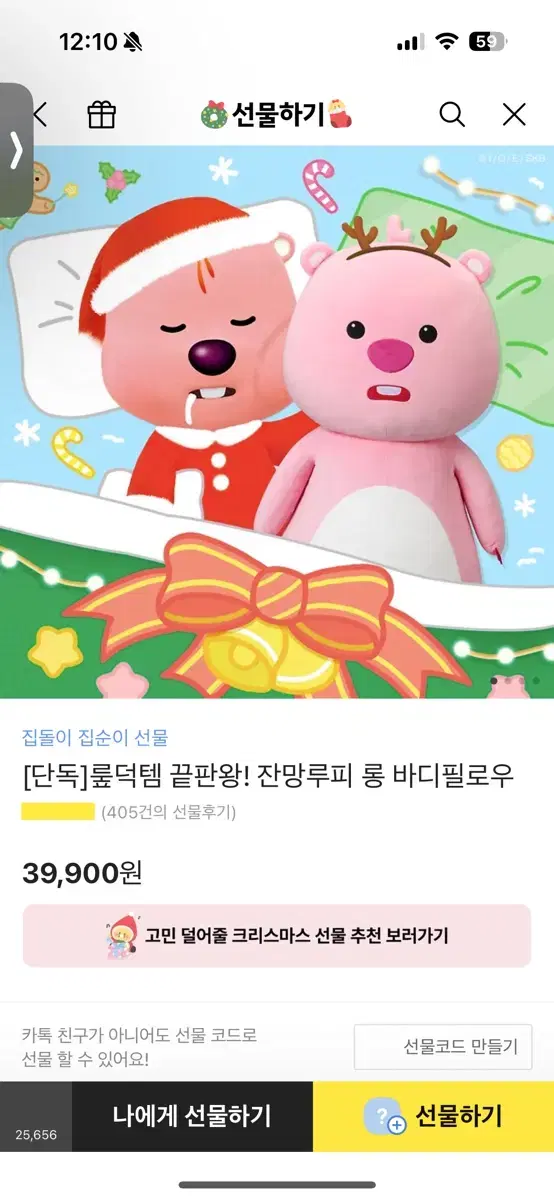The height and width of the screenshot is (1200, 554).
Task: Expand the gray side handle chevron
Action: point(16,151)
